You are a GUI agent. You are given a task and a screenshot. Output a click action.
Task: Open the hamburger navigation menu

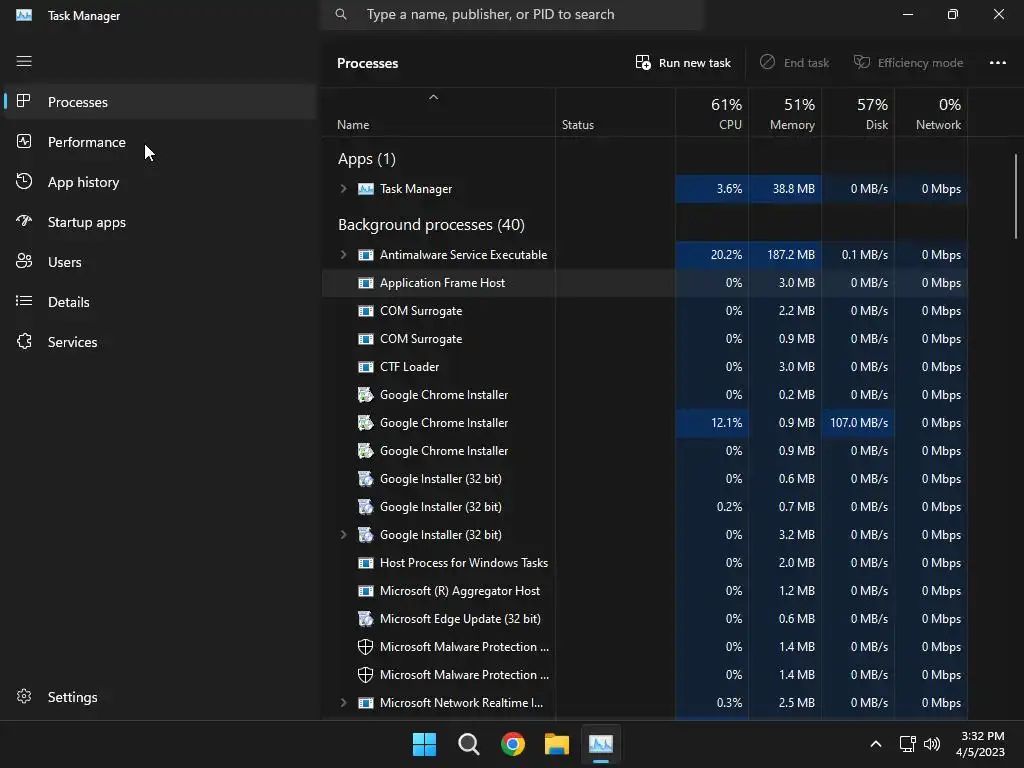(x=24, y=61)
